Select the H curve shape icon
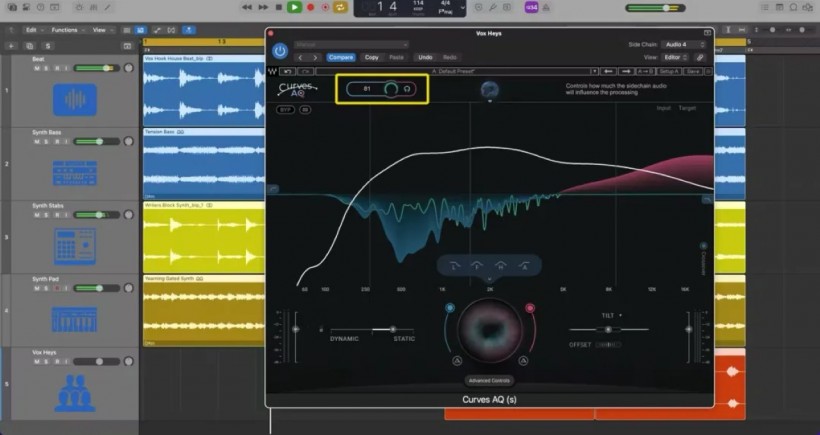The width and height of the screenshot is (820, 435). (x=500, y=266)
